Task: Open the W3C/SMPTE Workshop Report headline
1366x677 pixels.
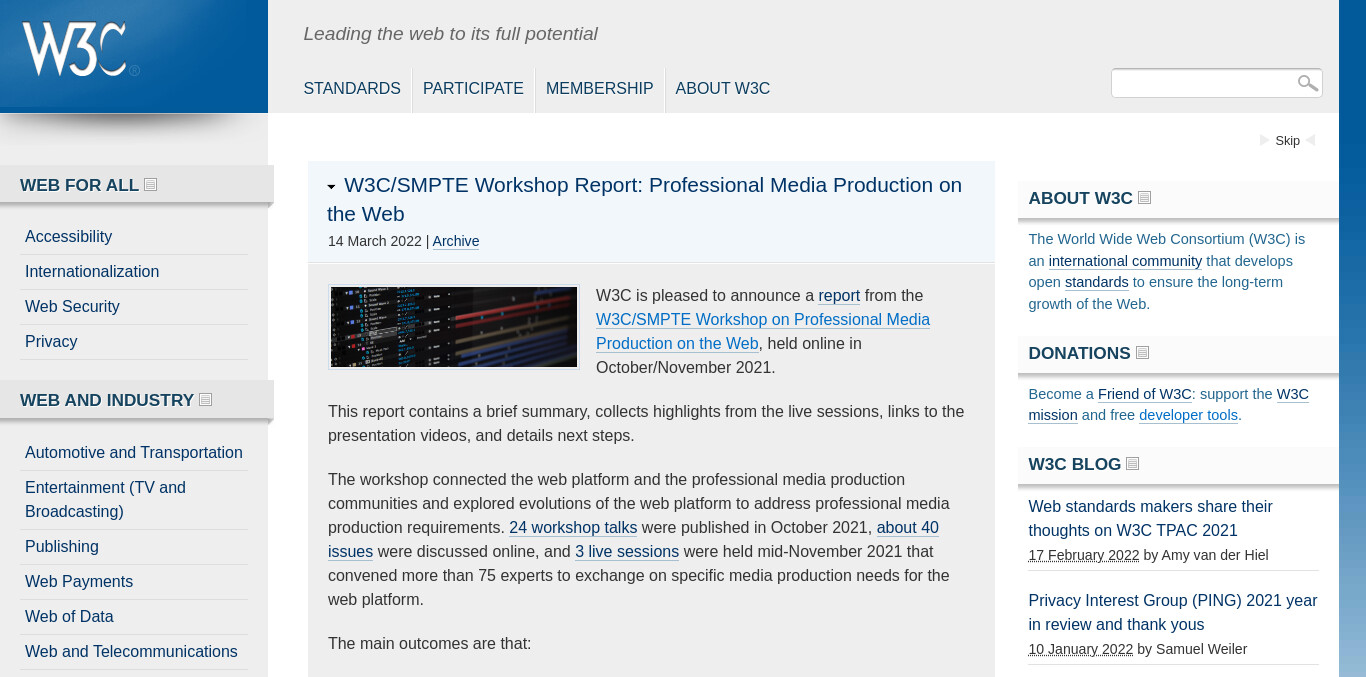Action: pos(644,199)
